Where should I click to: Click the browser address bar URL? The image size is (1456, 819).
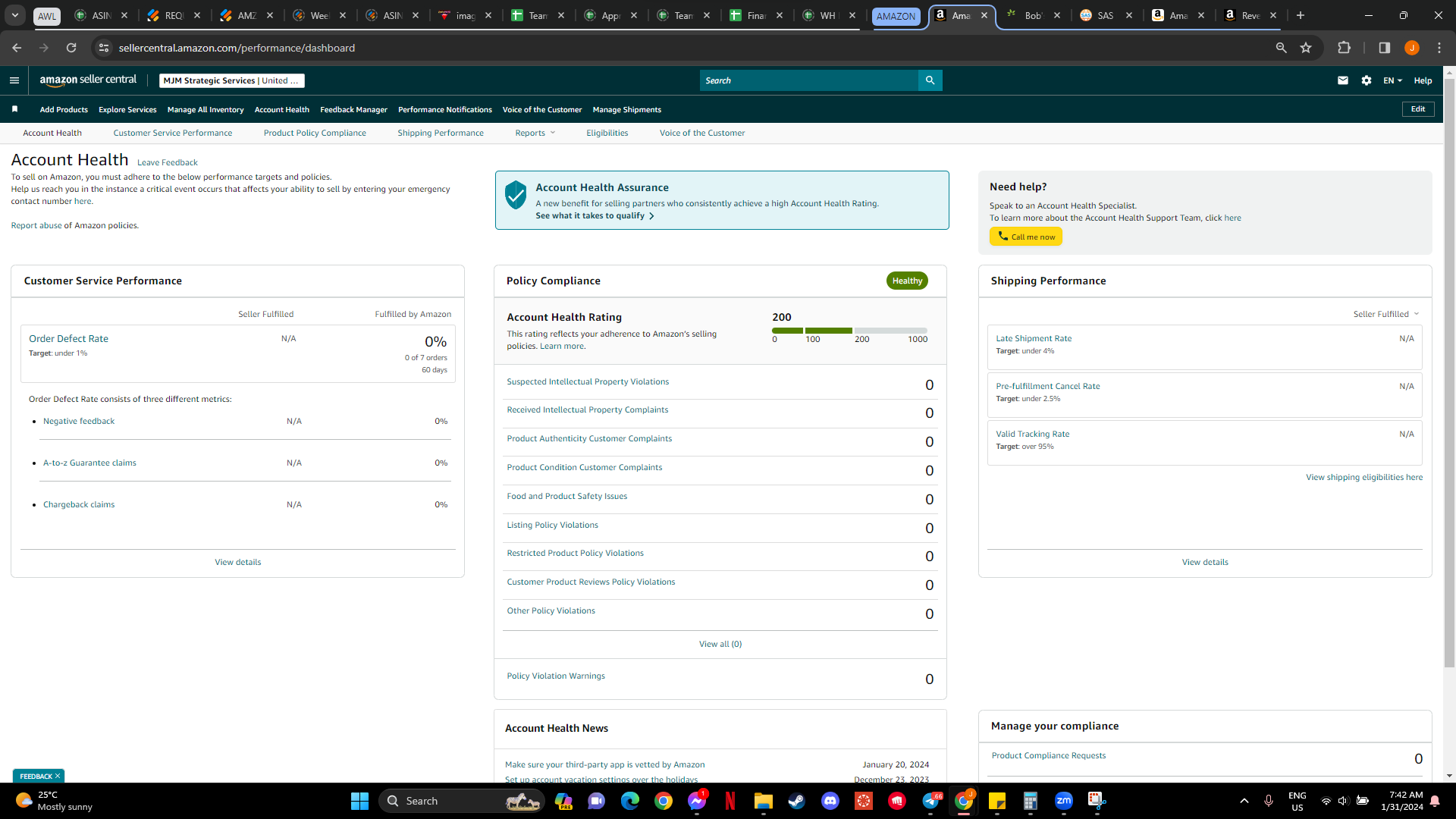point(237,48)
